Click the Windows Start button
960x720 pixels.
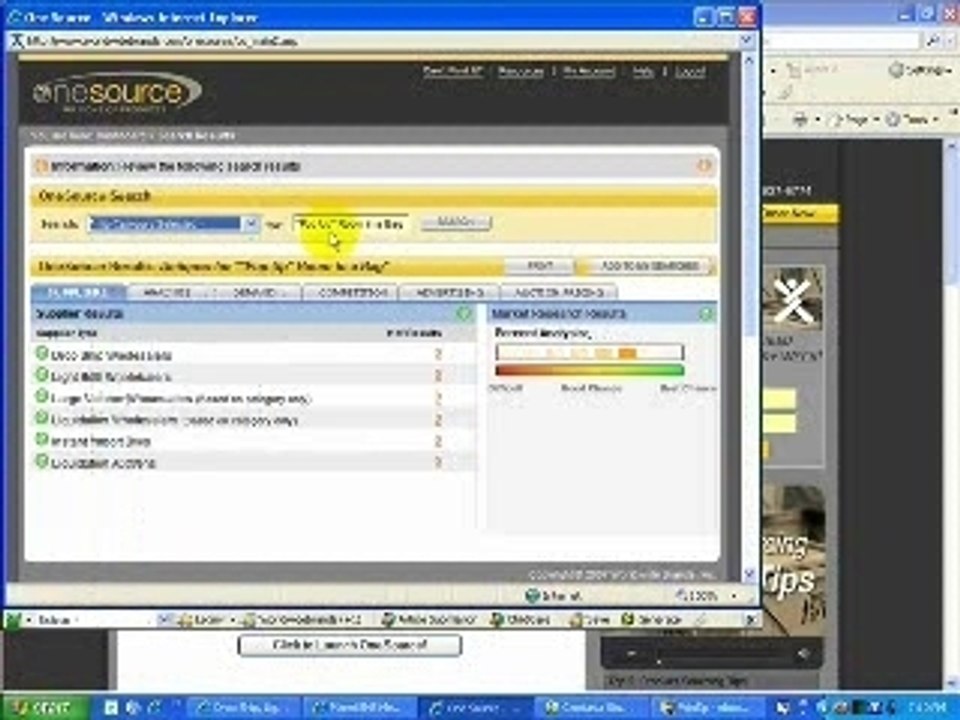tap(42, 708)
